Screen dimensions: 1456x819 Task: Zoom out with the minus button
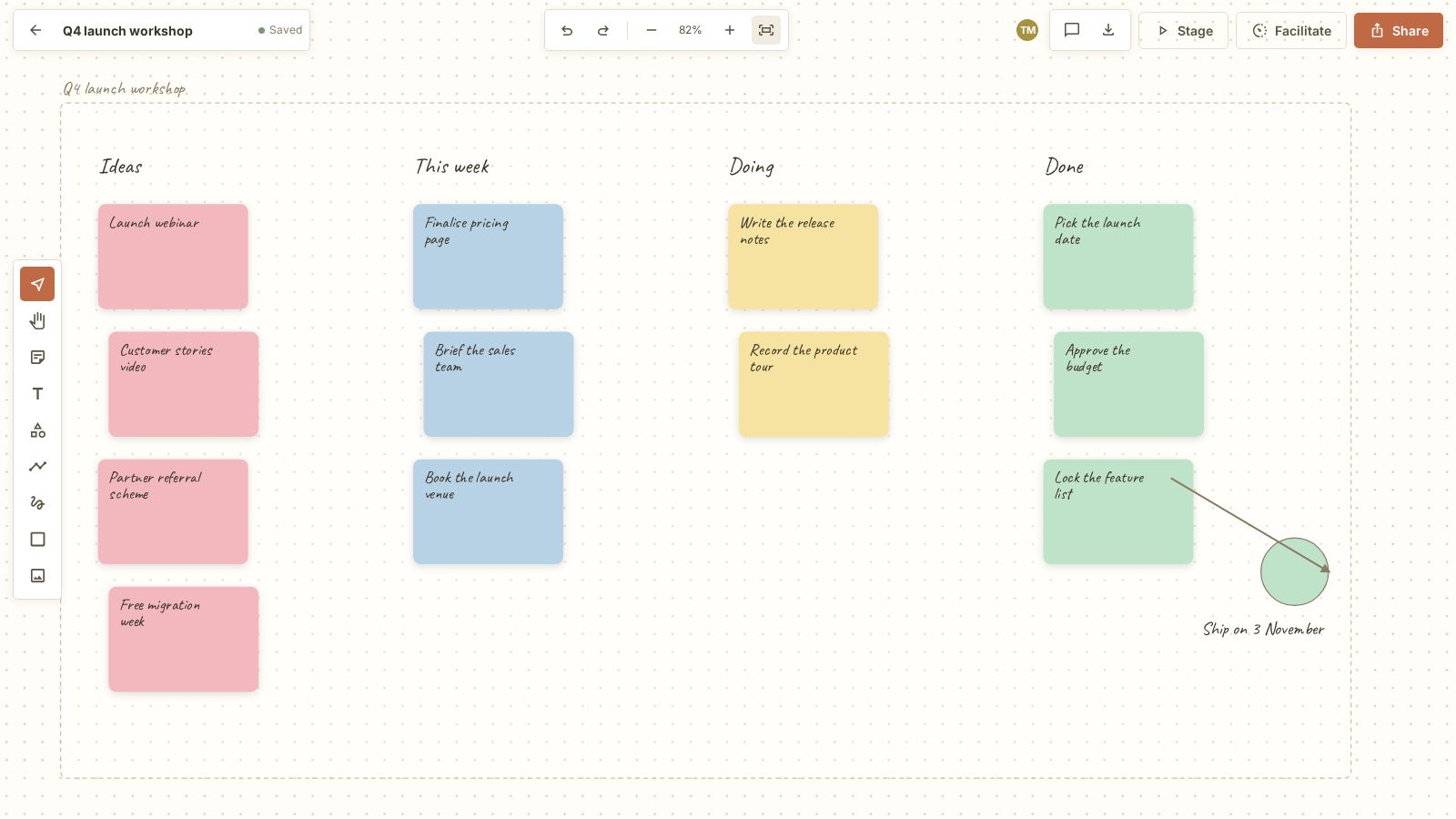[651, 30]
